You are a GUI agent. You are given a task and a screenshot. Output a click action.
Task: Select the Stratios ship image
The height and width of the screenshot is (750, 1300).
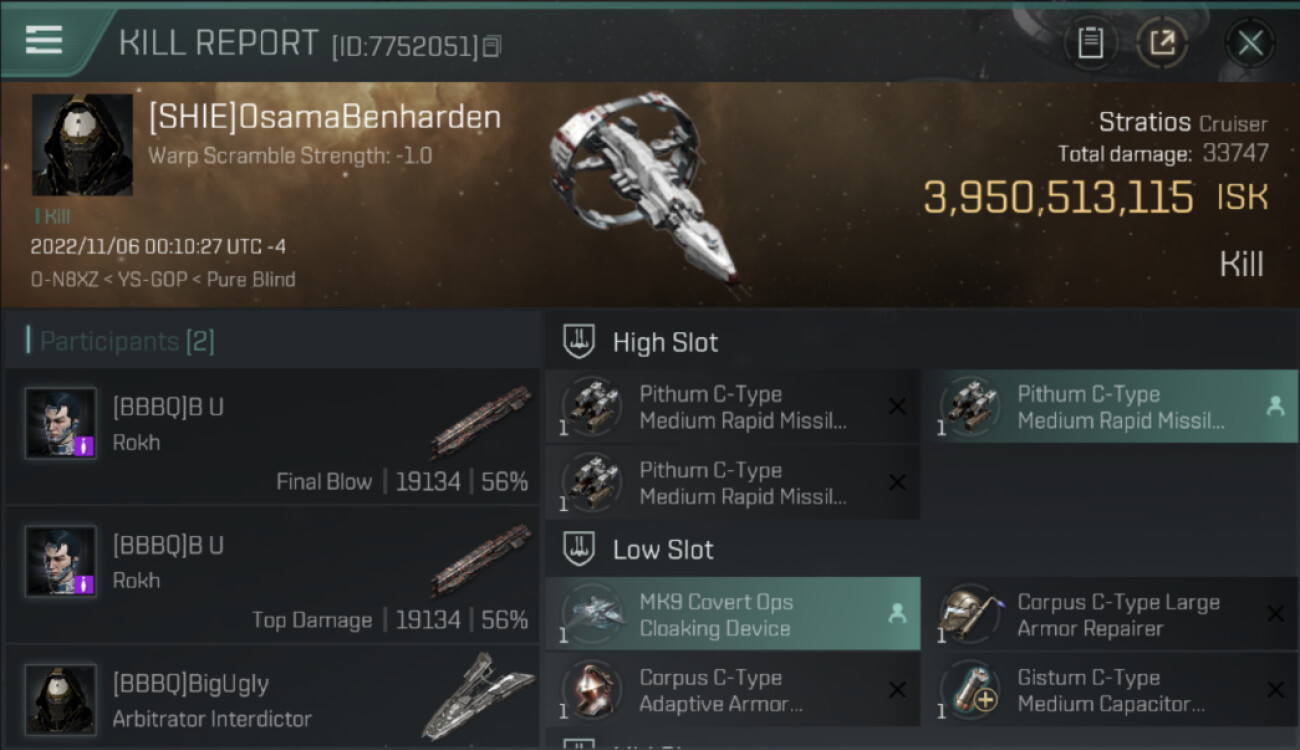click(x=642, y=190)
